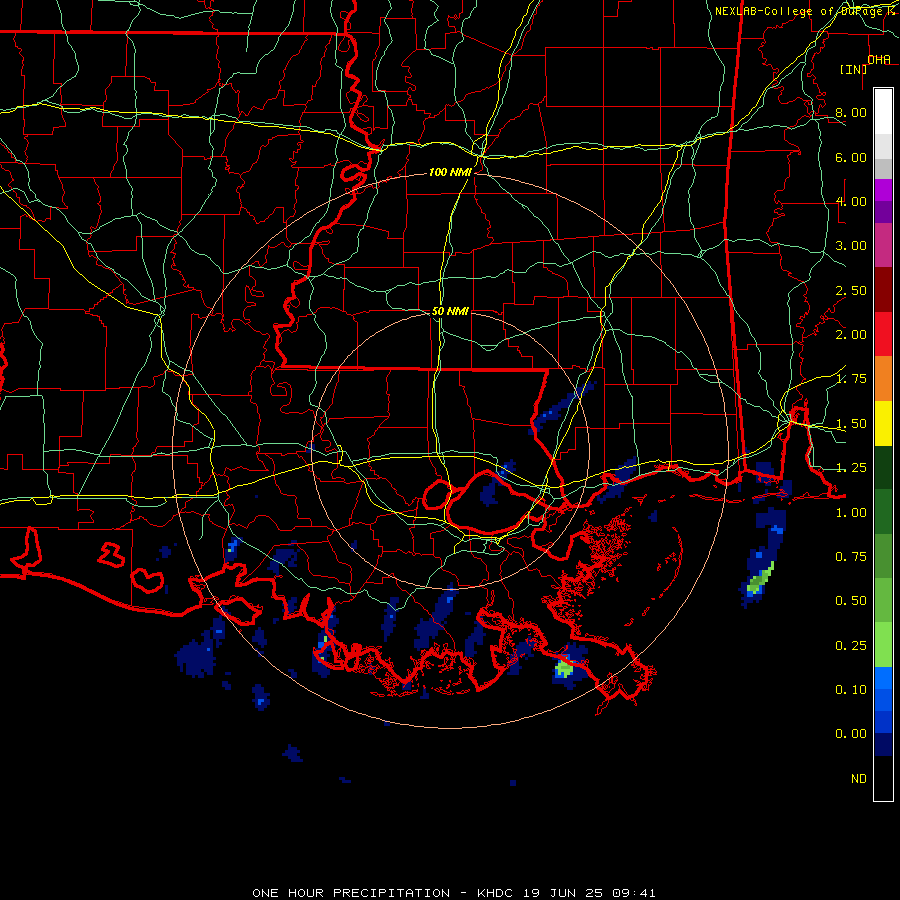Click the 3.00 legend value
This screenshot has width=900, height=900.
[851, 246]
